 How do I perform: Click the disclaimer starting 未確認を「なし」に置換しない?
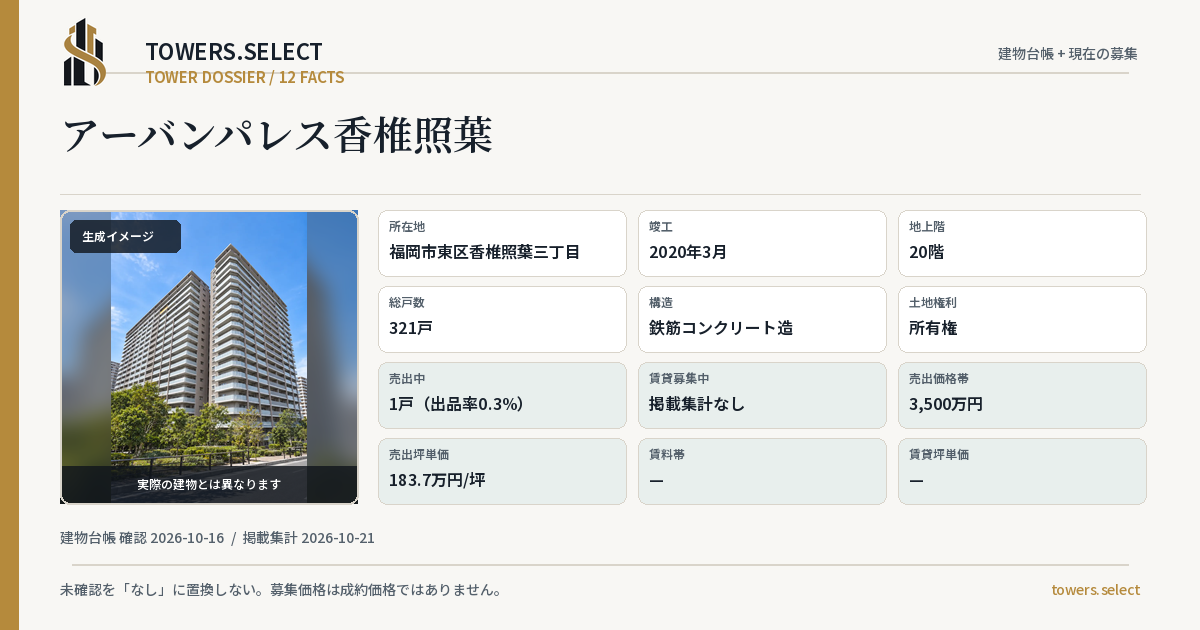(x=281, y=590)
